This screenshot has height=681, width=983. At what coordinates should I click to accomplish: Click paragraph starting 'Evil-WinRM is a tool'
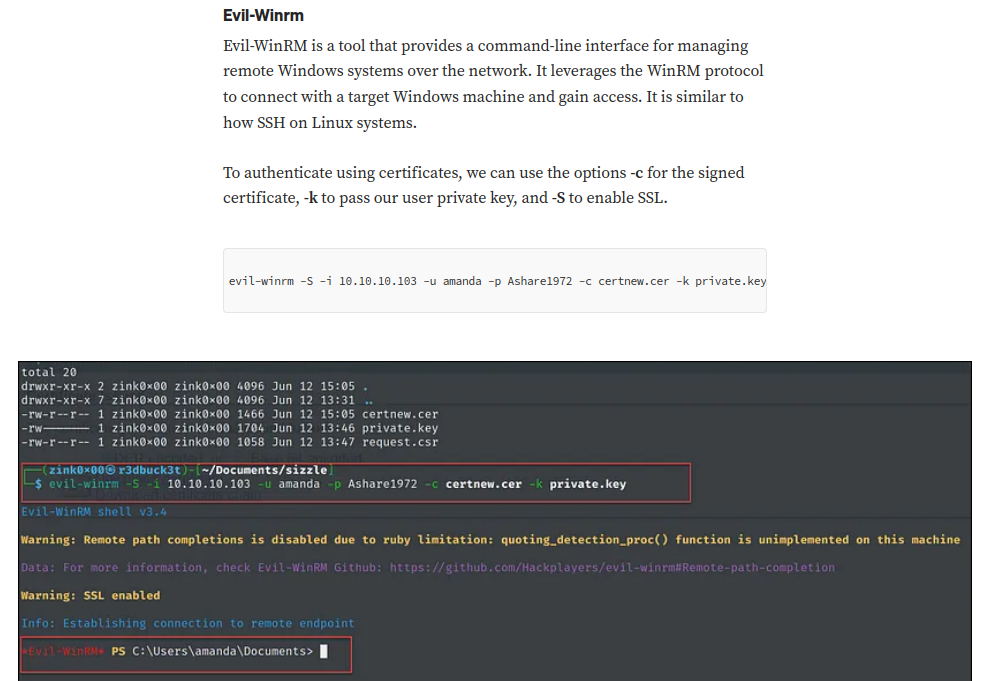pyautogui.click(x=493, y=84)
